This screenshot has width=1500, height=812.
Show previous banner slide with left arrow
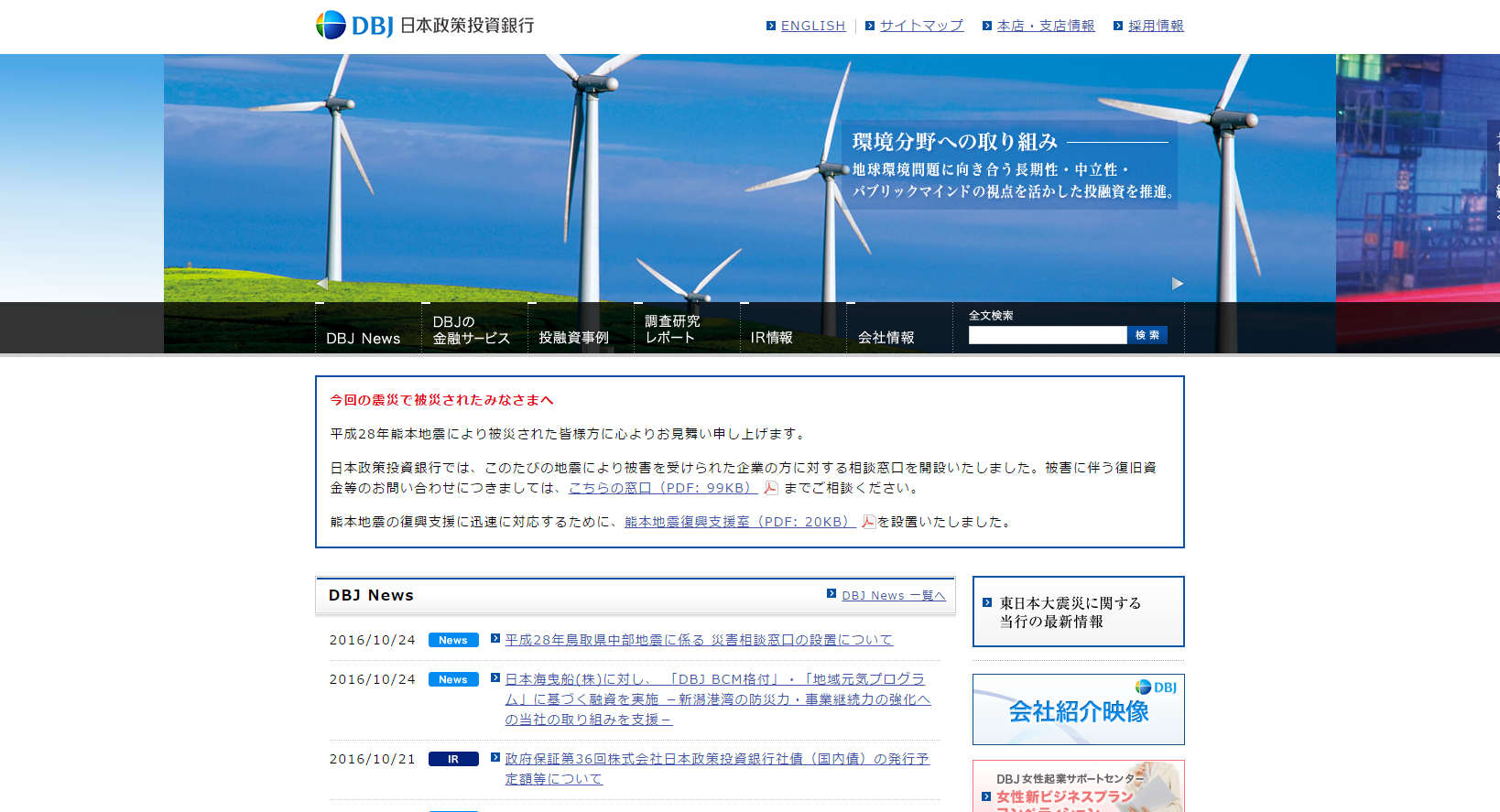click(x=321, y=284)
